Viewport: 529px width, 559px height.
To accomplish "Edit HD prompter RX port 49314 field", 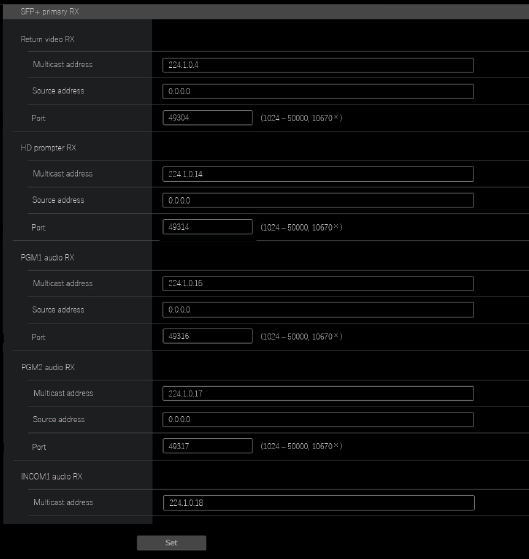I will (x=207, y=227).
